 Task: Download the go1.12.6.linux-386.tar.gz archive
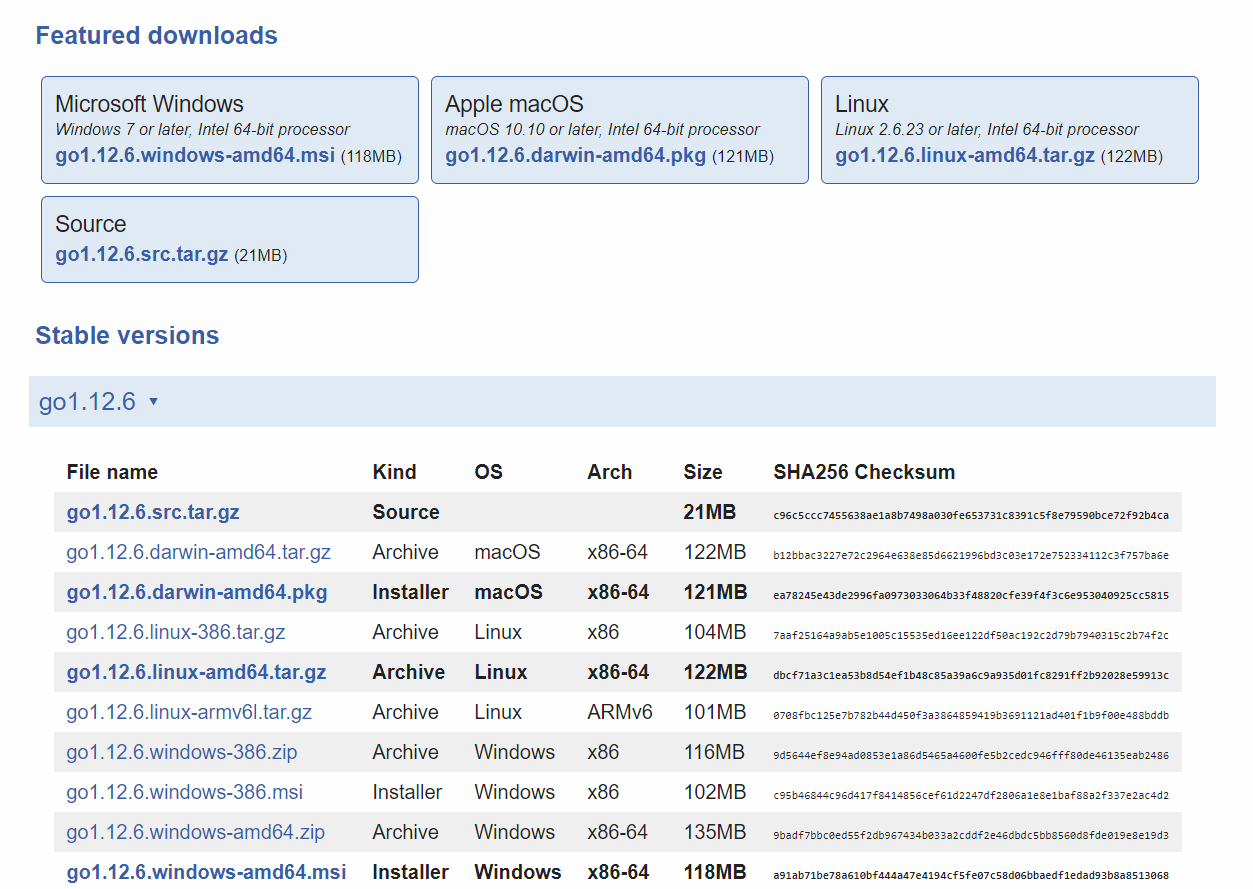tap(176, 632)
